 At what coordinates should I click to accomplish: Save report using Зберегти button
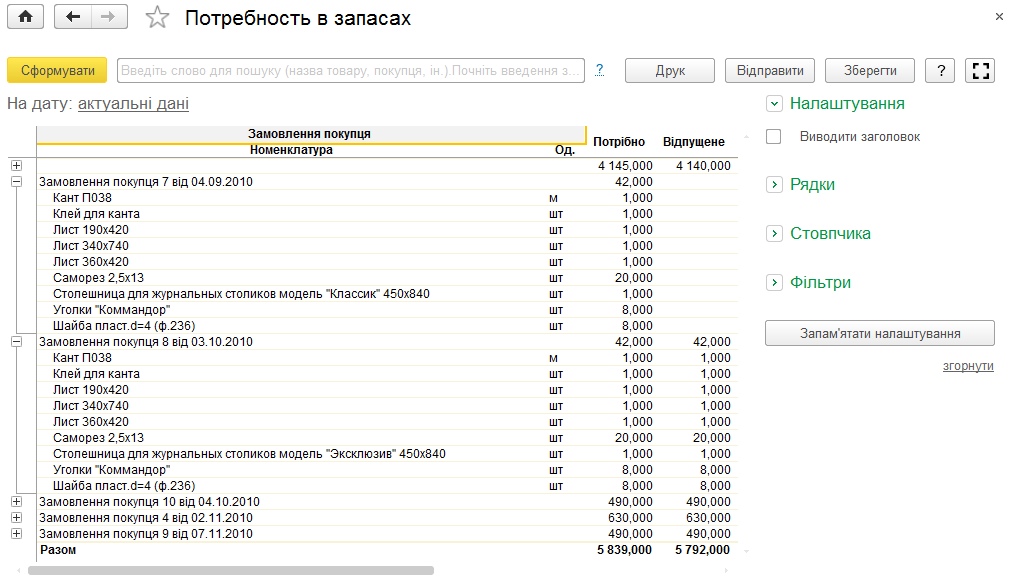click(x=870, y=70)
